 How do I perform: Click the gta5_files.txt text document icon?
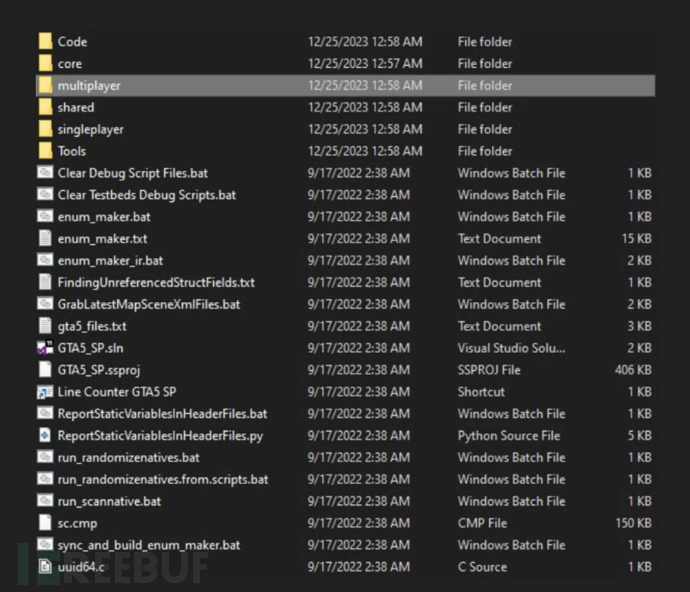(45, 326)
